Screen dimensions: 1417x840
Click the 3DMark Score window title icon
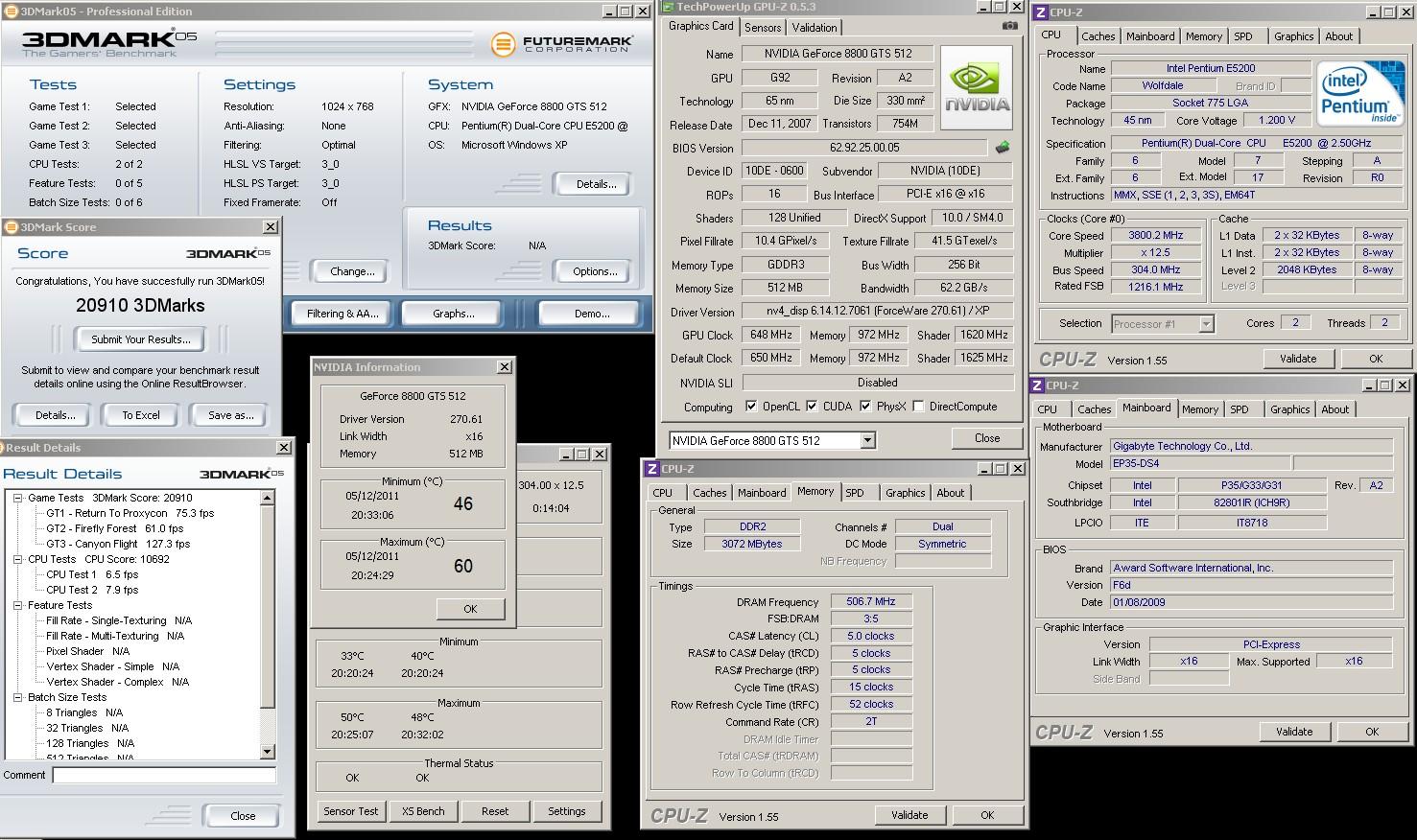click(12, 227)
